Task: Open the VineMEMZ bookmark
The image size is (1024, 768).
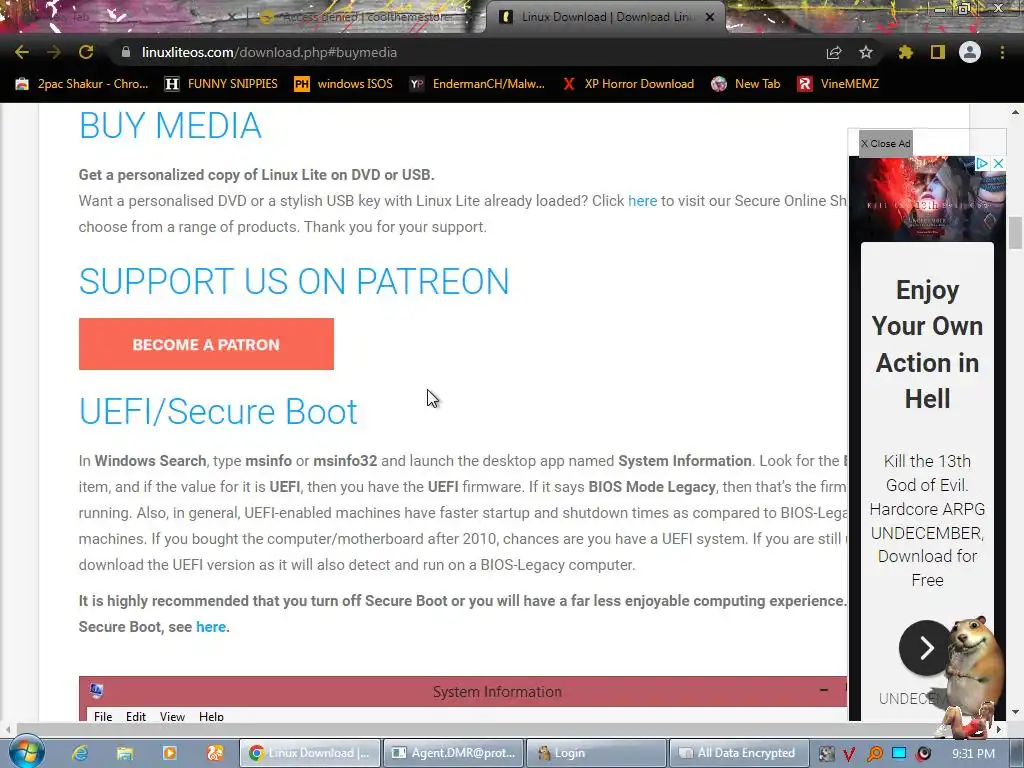Action: click(839, 84)
